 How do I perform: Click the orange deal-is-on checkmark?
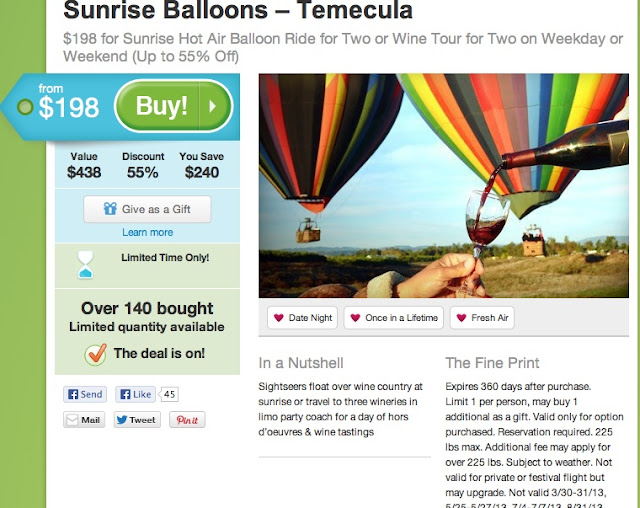point(96,354)
